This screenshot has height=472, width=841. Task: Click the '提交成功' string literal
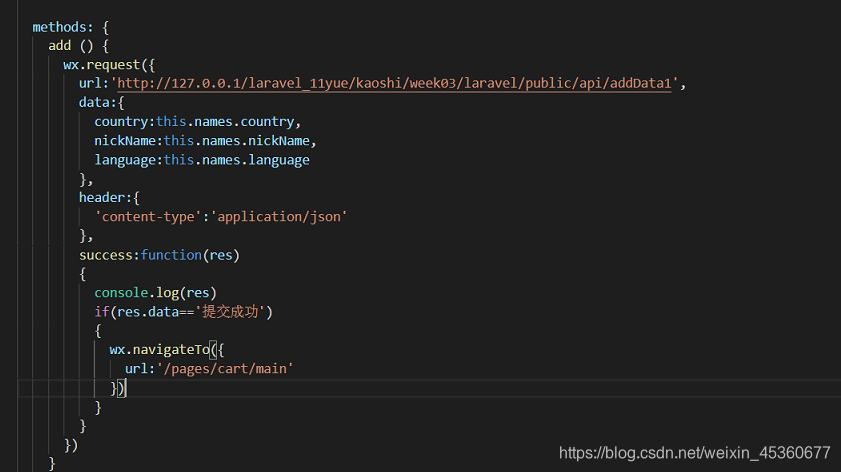pos(230,312)
